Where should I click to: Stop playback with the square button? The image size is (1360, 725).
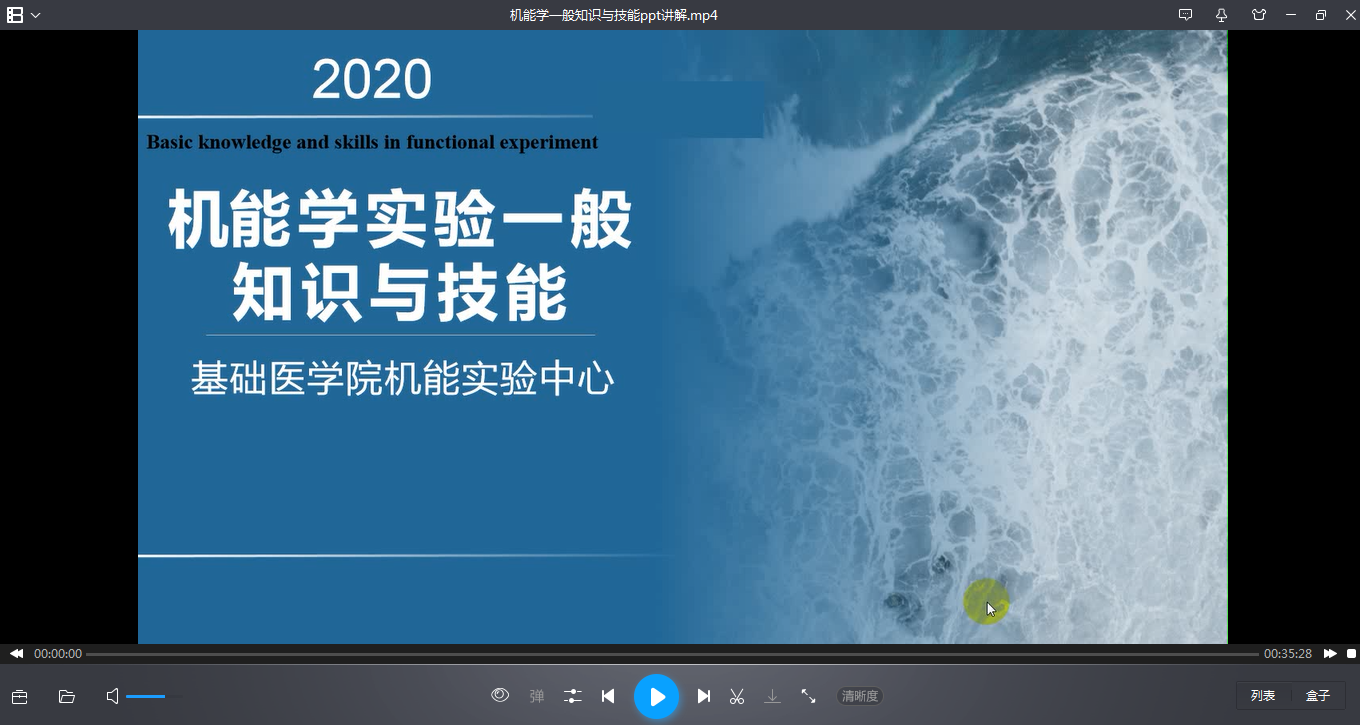(1351, 653)
